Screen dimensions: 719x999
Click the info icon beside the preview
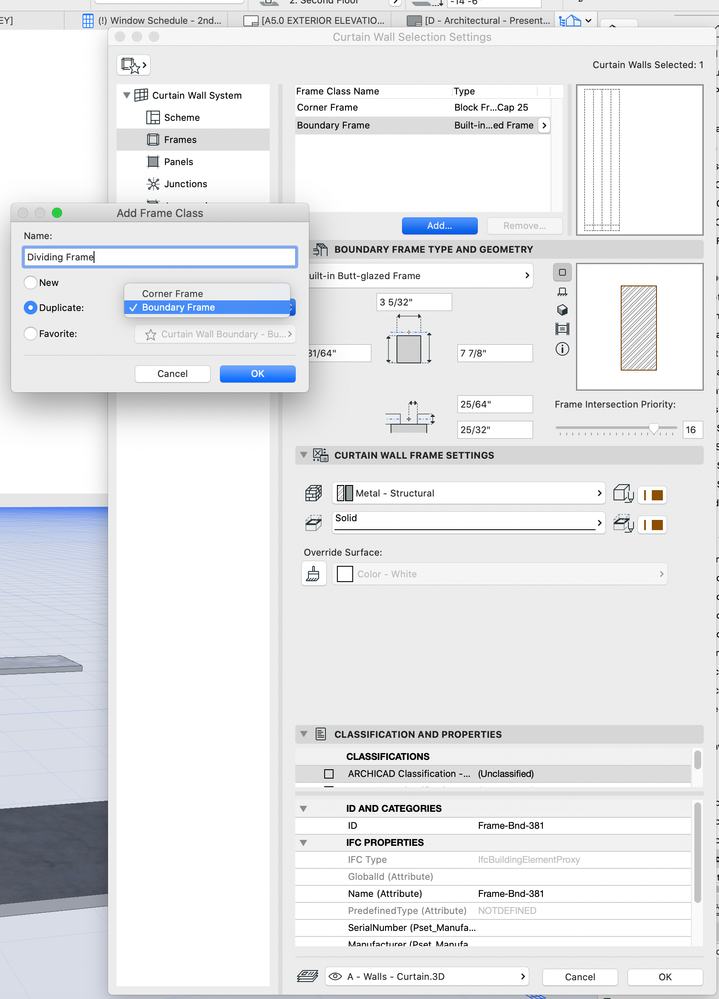(x=562, y=349)
